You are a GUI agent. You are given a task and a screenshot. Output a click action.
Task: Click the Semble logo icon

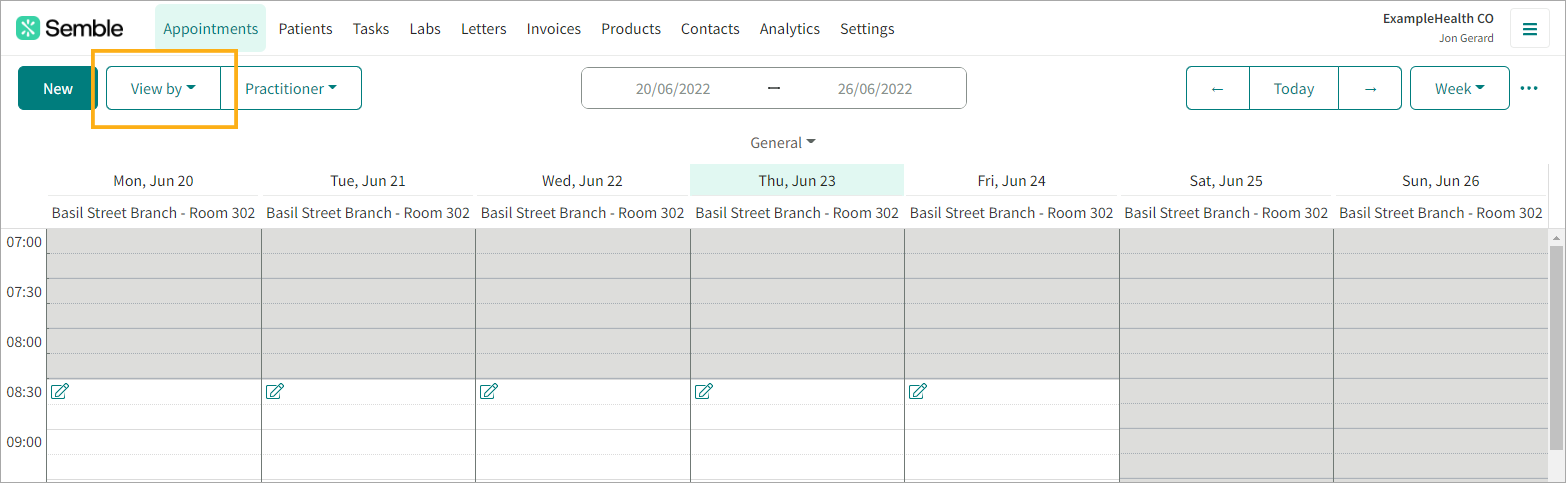(28, 28)
